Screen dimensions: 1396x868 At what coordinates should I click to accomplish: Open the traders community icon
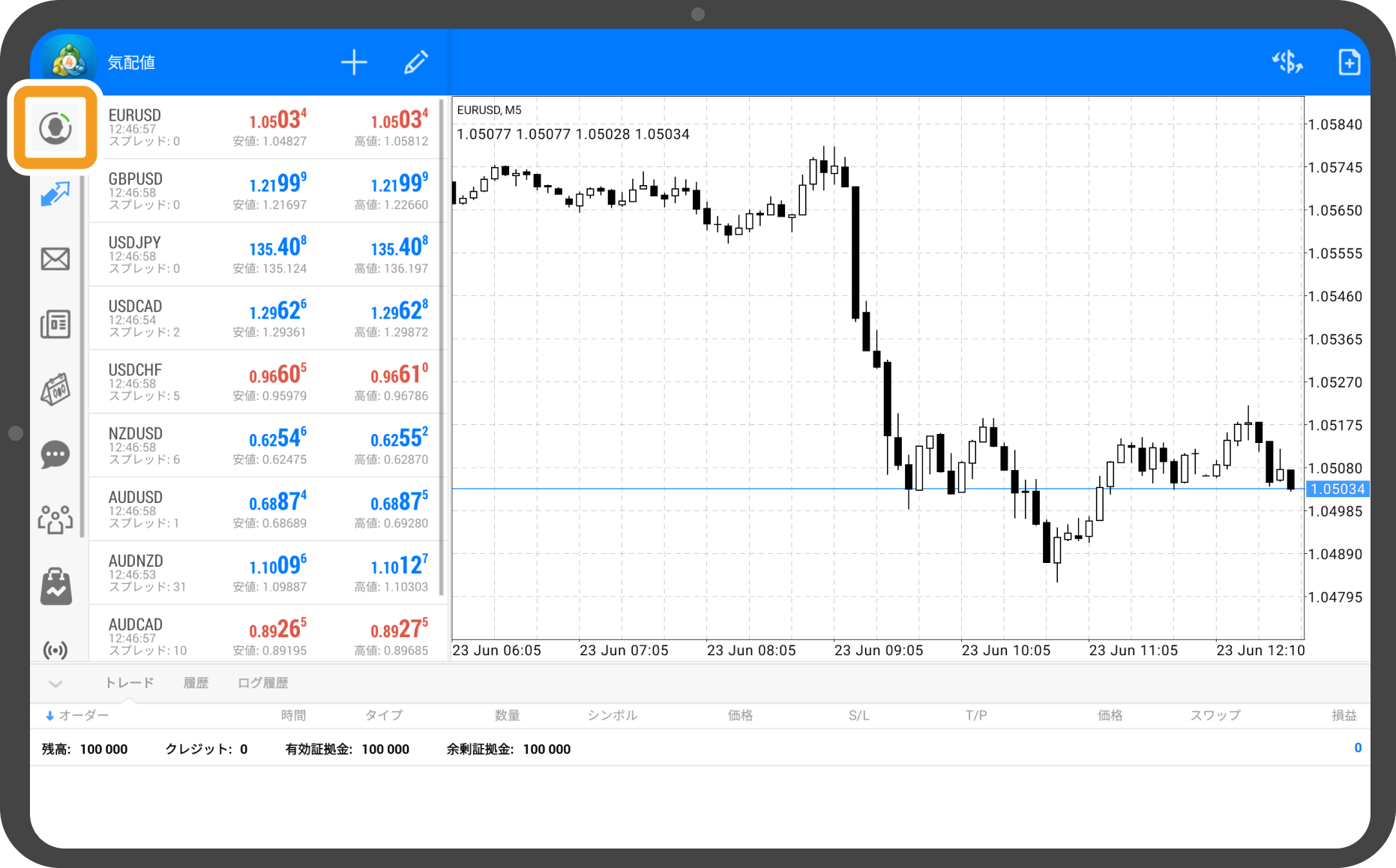coord(55,519)
